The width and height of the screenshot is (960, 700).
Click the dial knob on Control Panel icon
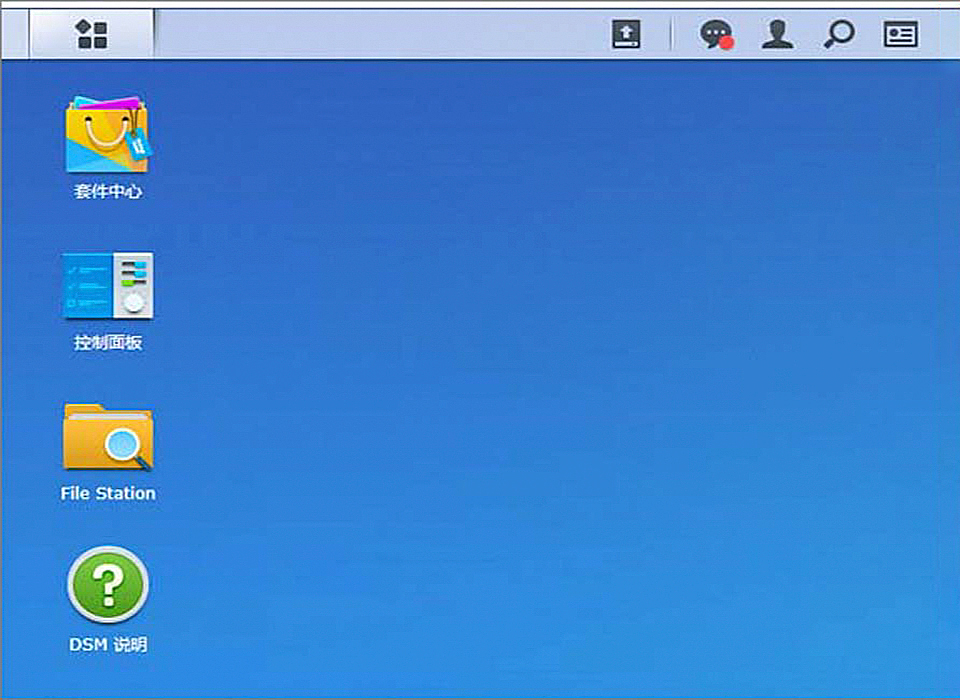[133, 300]
